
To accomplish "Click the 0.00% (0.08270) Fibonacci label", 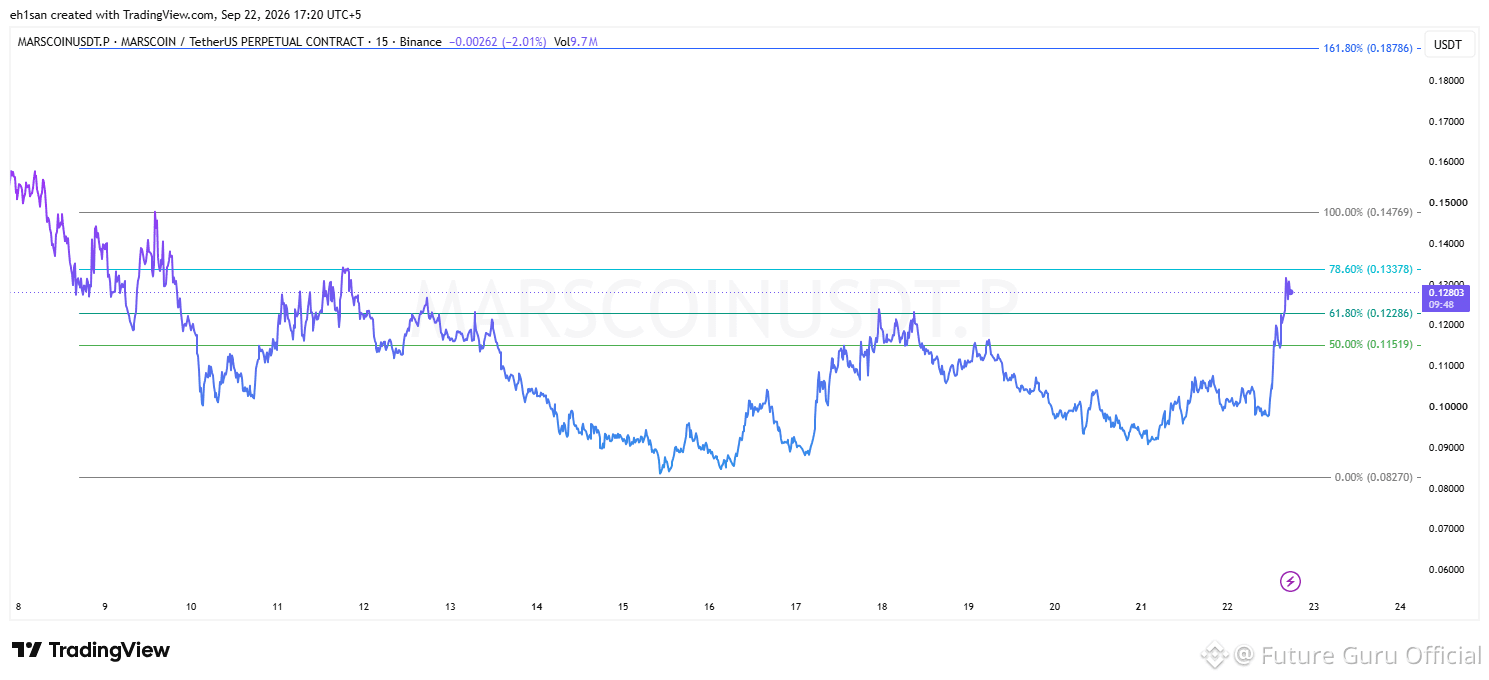I will [1374, 477].
